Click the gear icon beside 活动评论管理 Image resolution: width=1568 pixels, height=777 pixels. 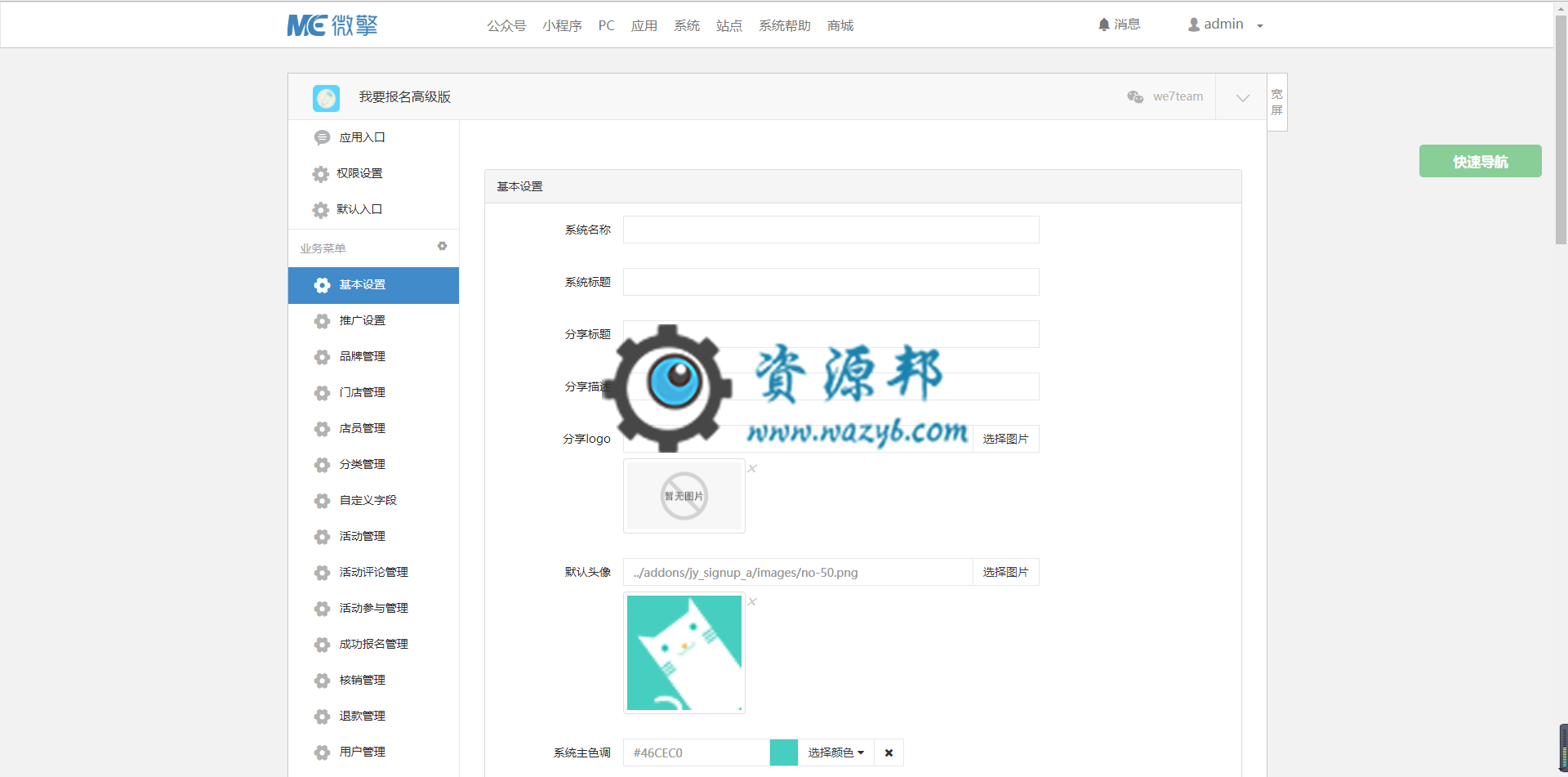point(323,573)
